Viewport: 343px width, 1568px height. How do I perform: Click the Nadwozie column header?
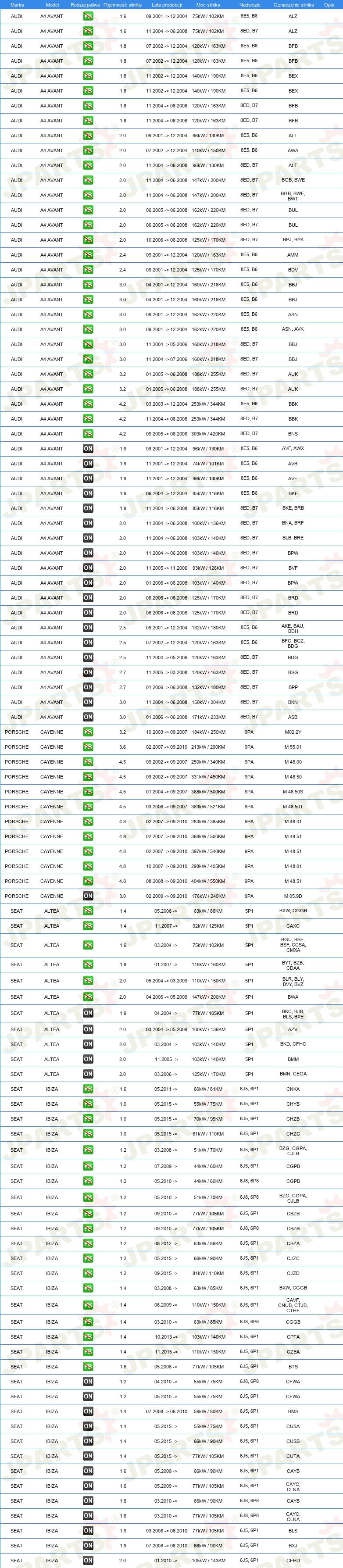(x=250, y=5)
